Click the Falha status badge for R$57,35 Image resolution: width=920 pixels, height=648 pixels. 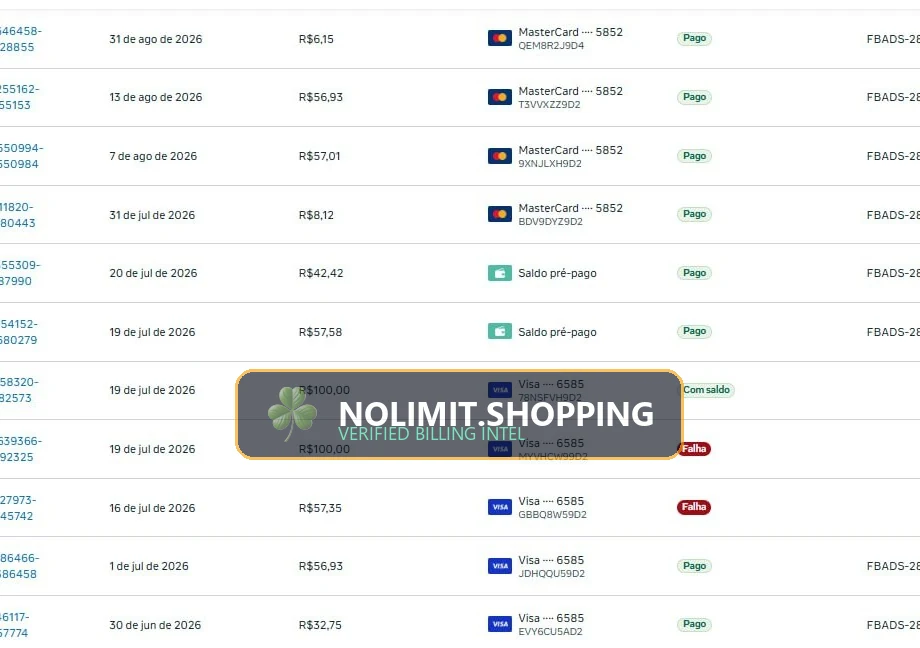(694, 507)
